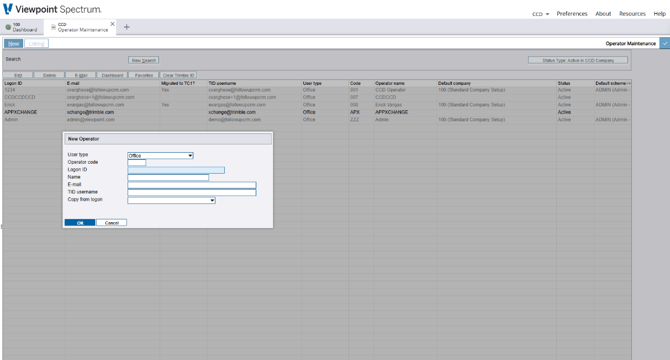Open the CCD company dropdown in header
The width and height of the screenshot is (670, 360).
541,14
